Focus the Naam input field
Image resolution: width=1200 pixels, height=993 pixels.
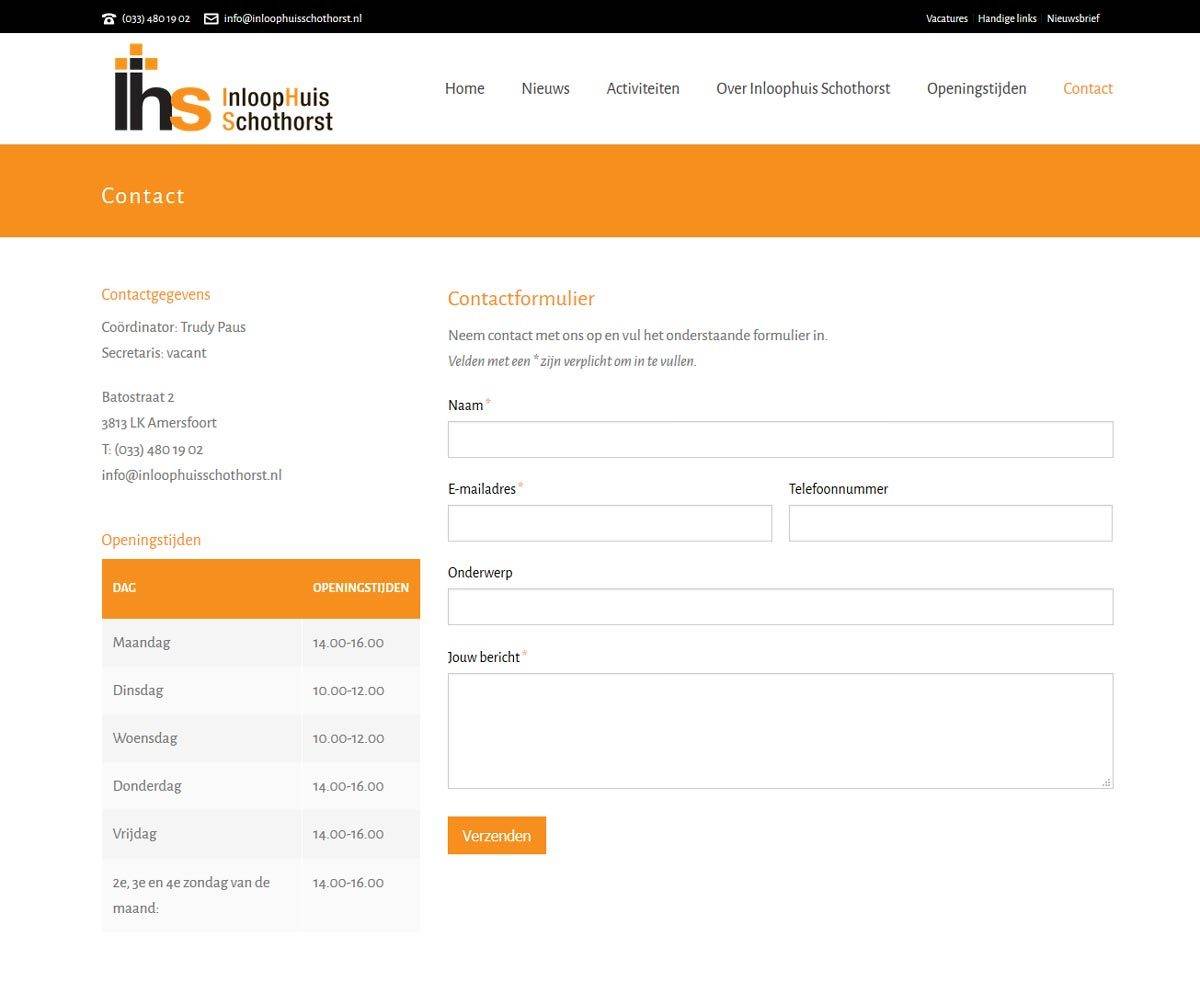click(780, 439)
